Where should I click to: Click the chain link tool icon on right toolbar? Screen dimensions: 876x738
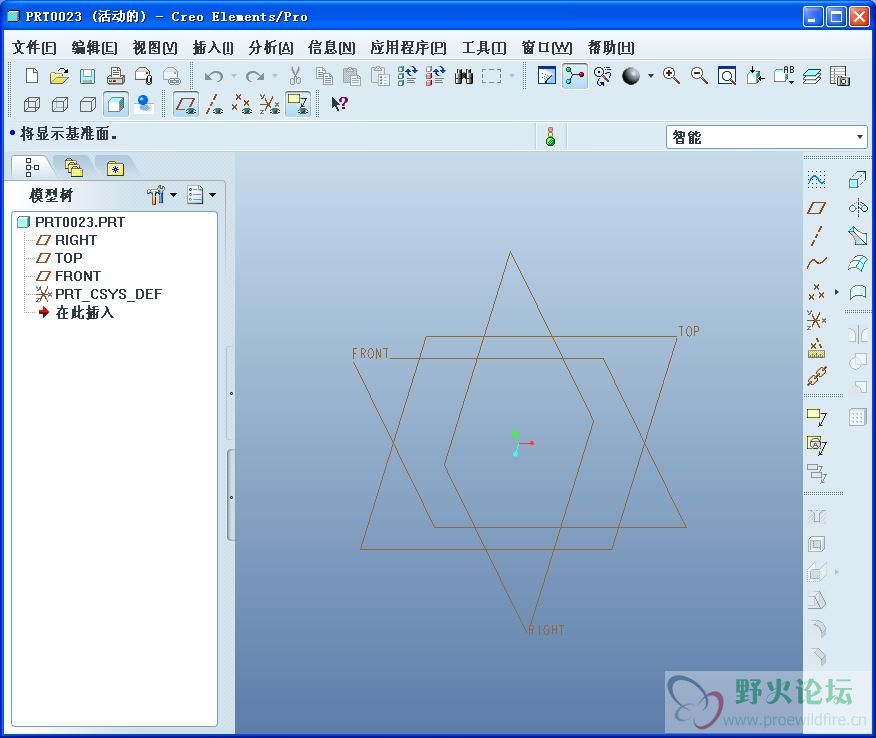click(x=816, y=376)
